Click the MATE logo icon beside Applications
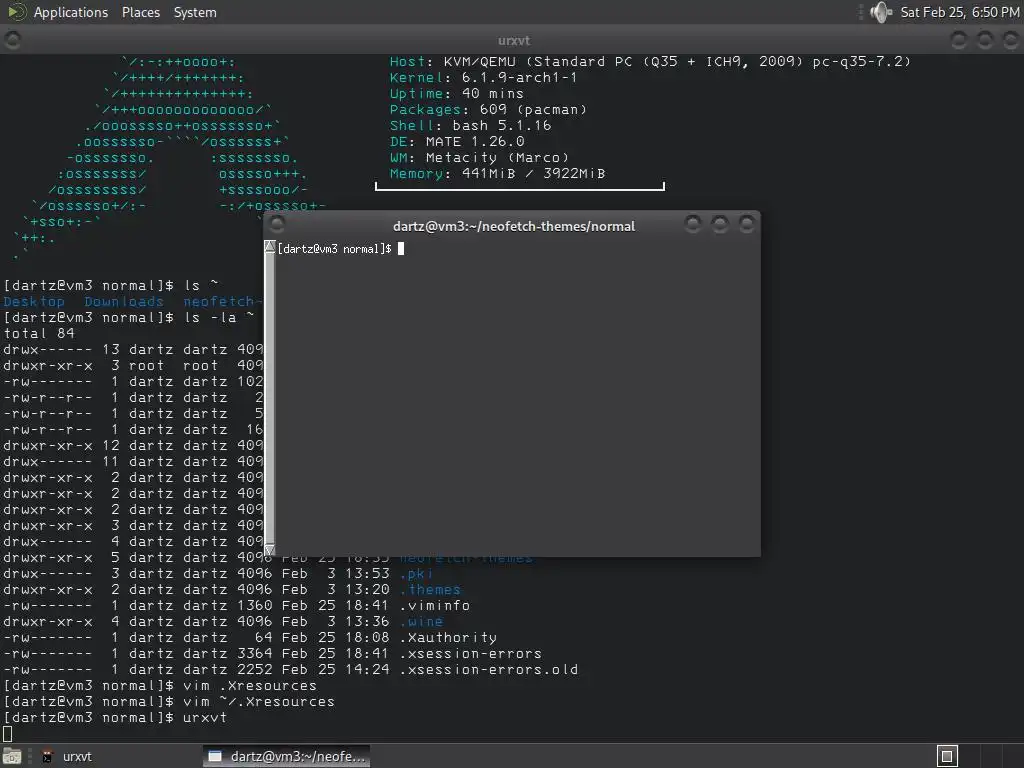The image size is (1024, 768). click(x=17, y=12)
